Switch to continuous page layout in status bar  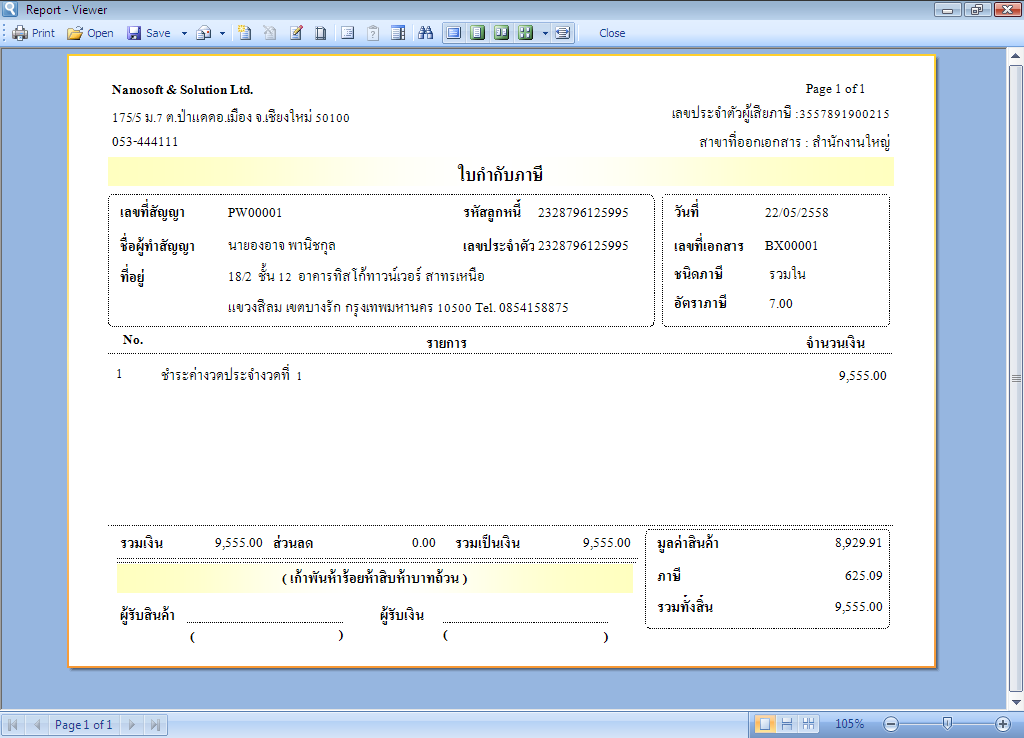point(787,724)
